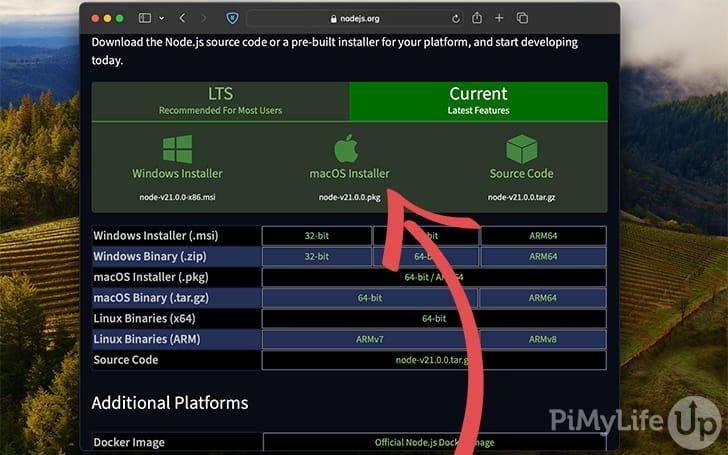Open the Source Code link under the cube
This screenshot has width=728, height=455.
click(521, 174)
